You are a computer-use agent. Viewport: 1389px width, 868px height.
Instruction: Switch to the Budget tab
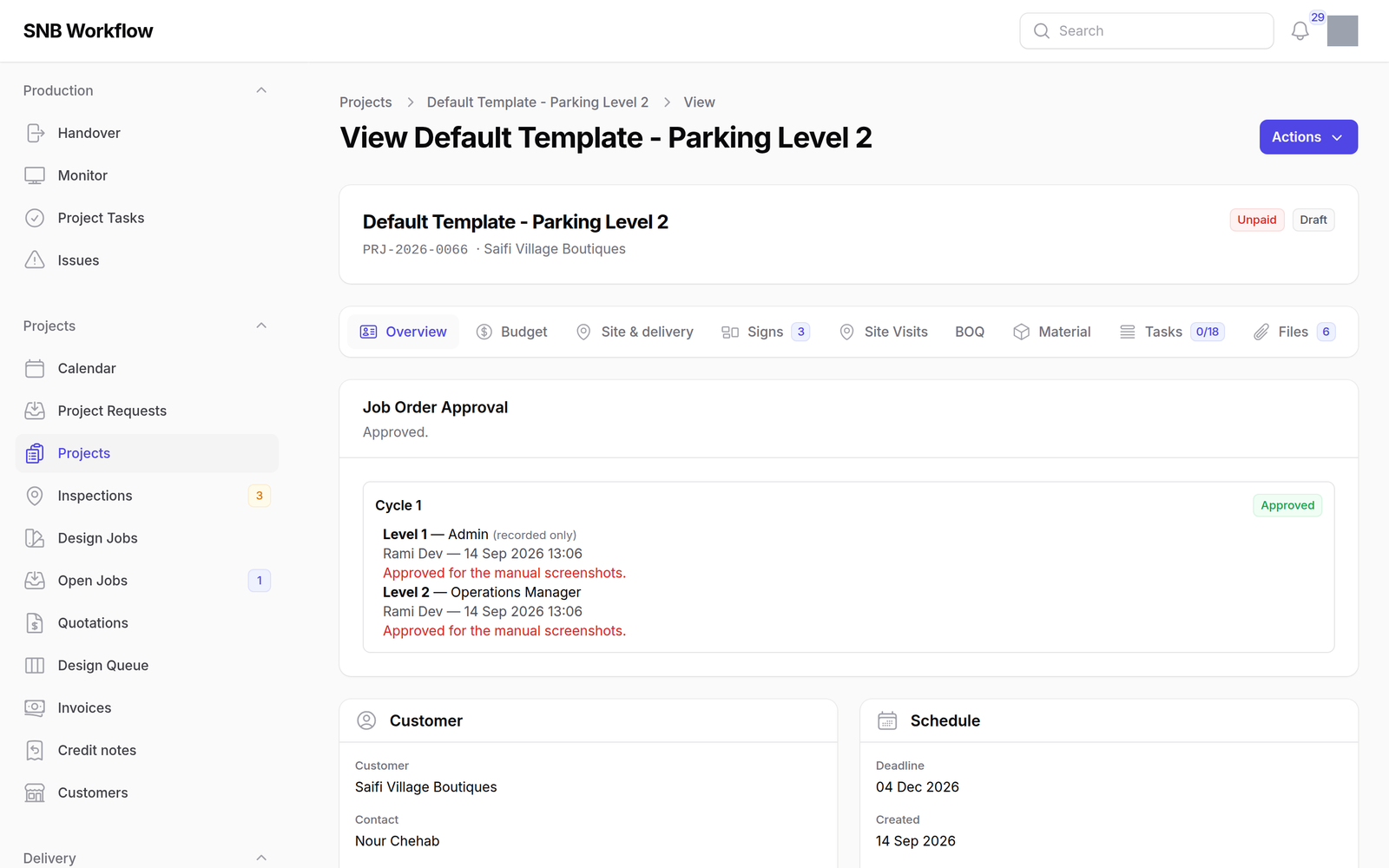(x=512, y=332)
